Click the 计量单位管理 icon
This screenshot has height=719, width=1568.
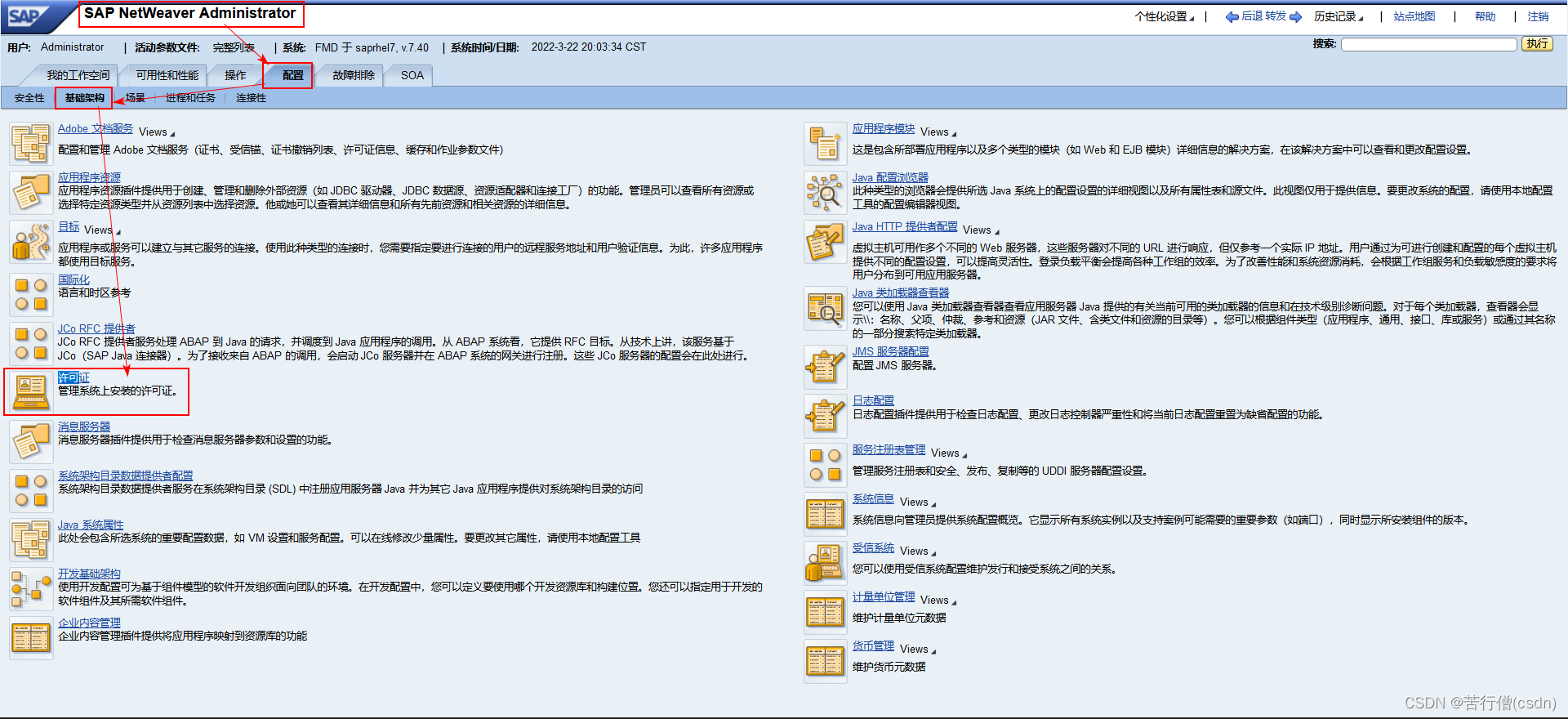point(825,612)
